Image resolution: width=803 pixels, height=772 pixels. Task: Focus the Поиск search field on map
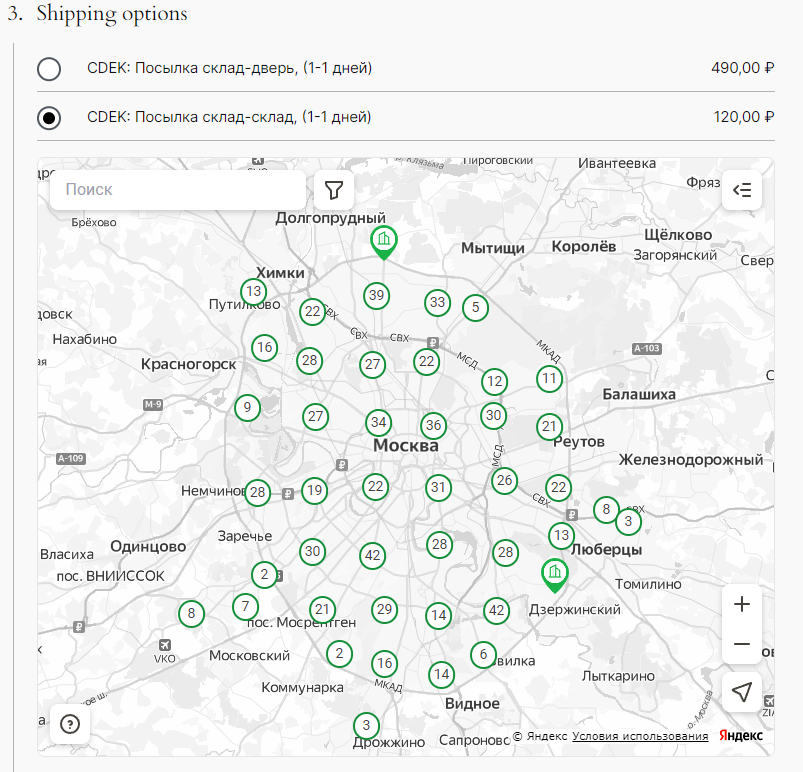pos(178,190)
